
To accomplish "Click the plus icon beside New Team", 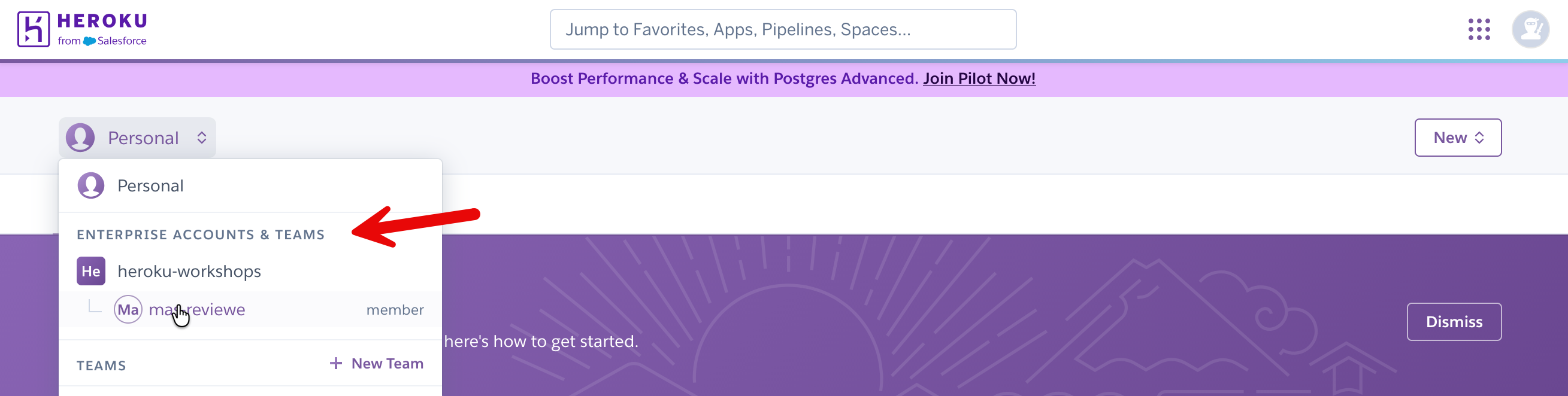I will [335, 363].
